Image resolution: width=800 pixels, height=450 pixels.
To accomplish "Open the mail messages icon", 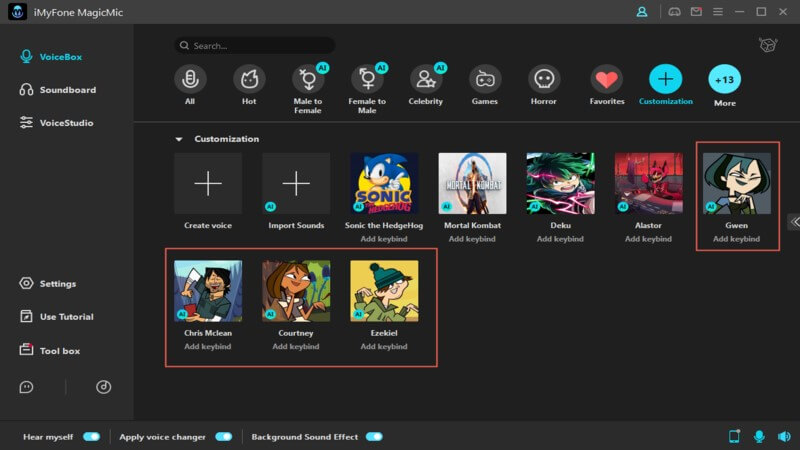I will point(696,11).
